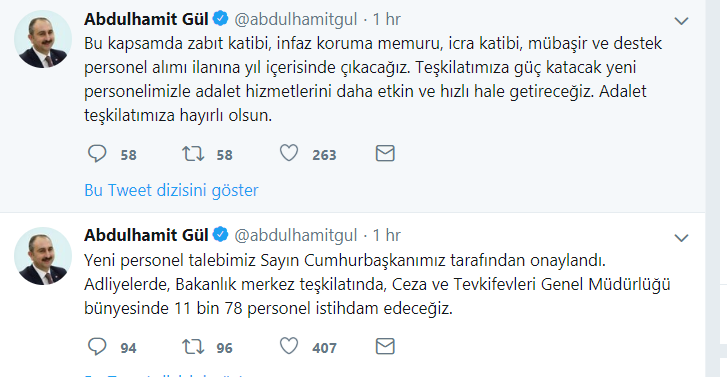727x377 pixels.
Task: Click Abdulhamit Gül name in second tweet
Action: click(x=146, y=236)
